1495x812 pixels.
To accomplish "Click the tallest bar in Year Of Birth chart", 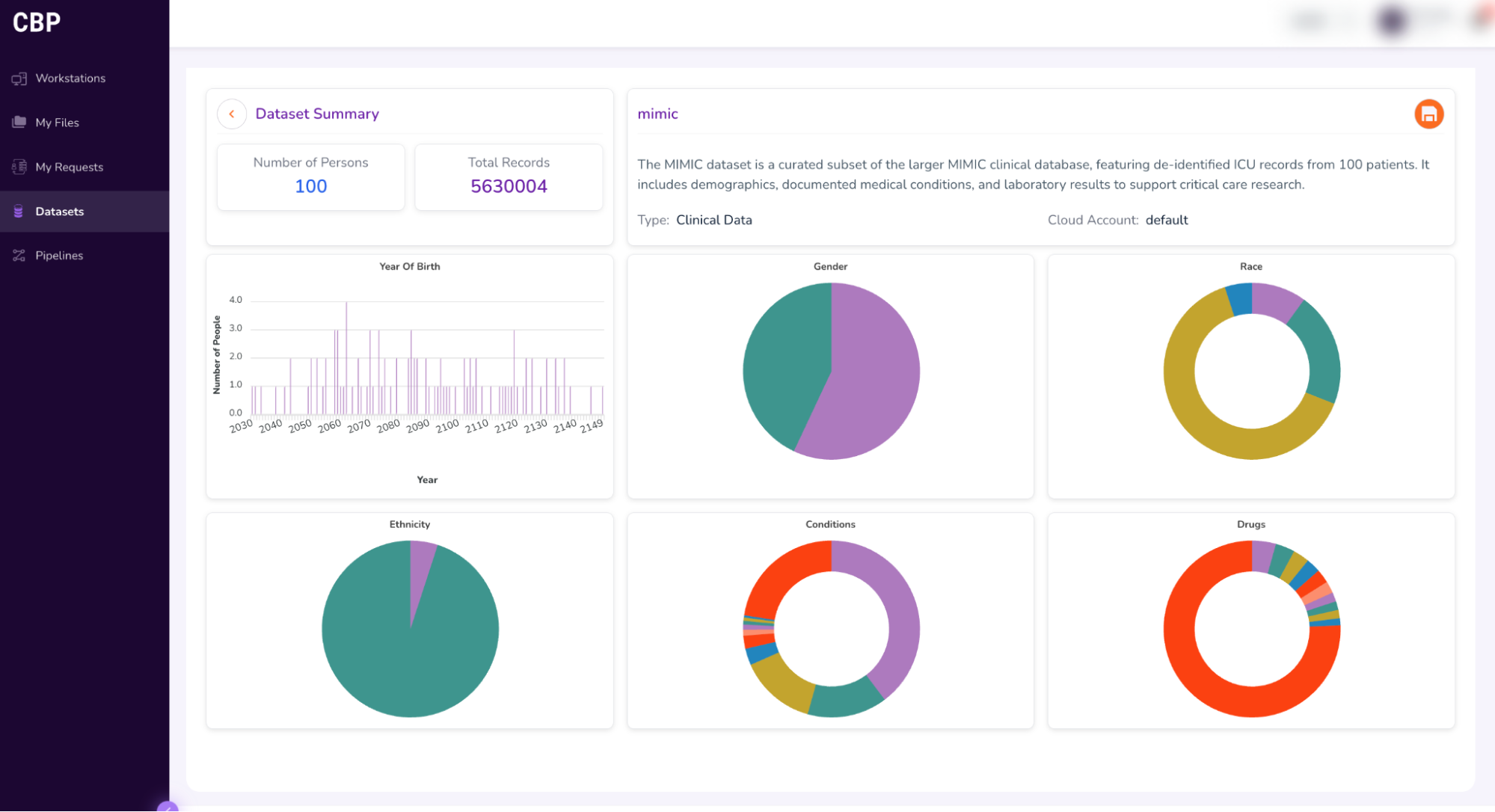I will coord(346,359).
